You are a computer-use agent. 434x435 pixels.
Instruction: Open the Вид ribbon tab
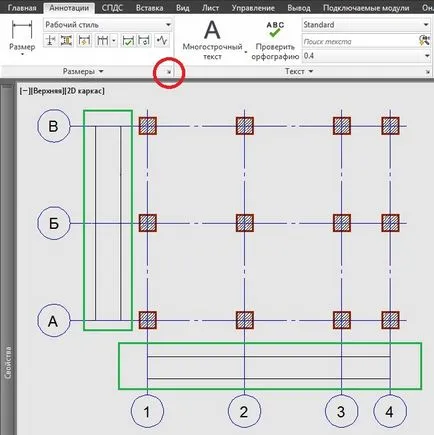(183, 8)
